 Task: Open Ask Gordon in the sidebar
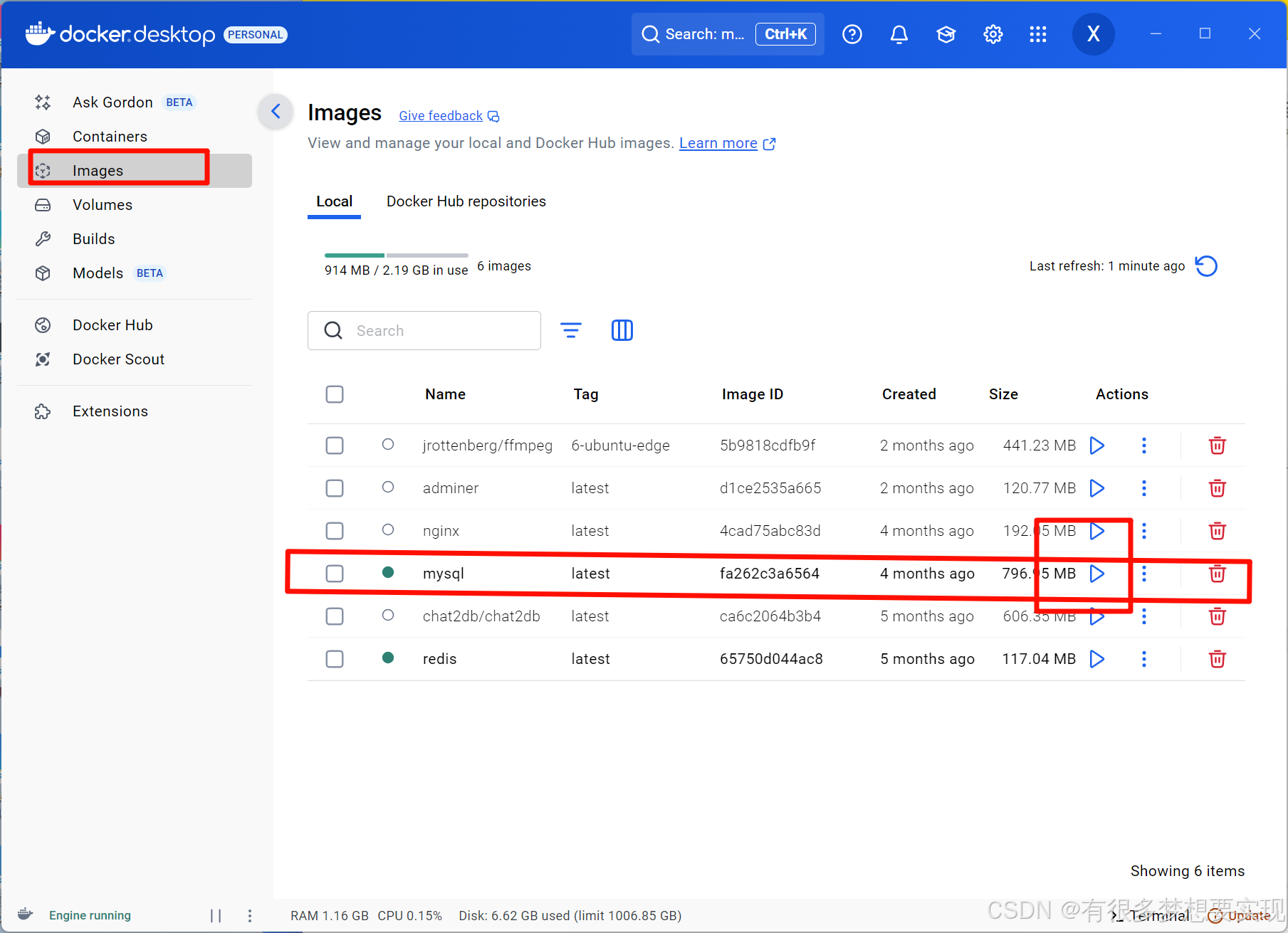click(x=135, y=102)
